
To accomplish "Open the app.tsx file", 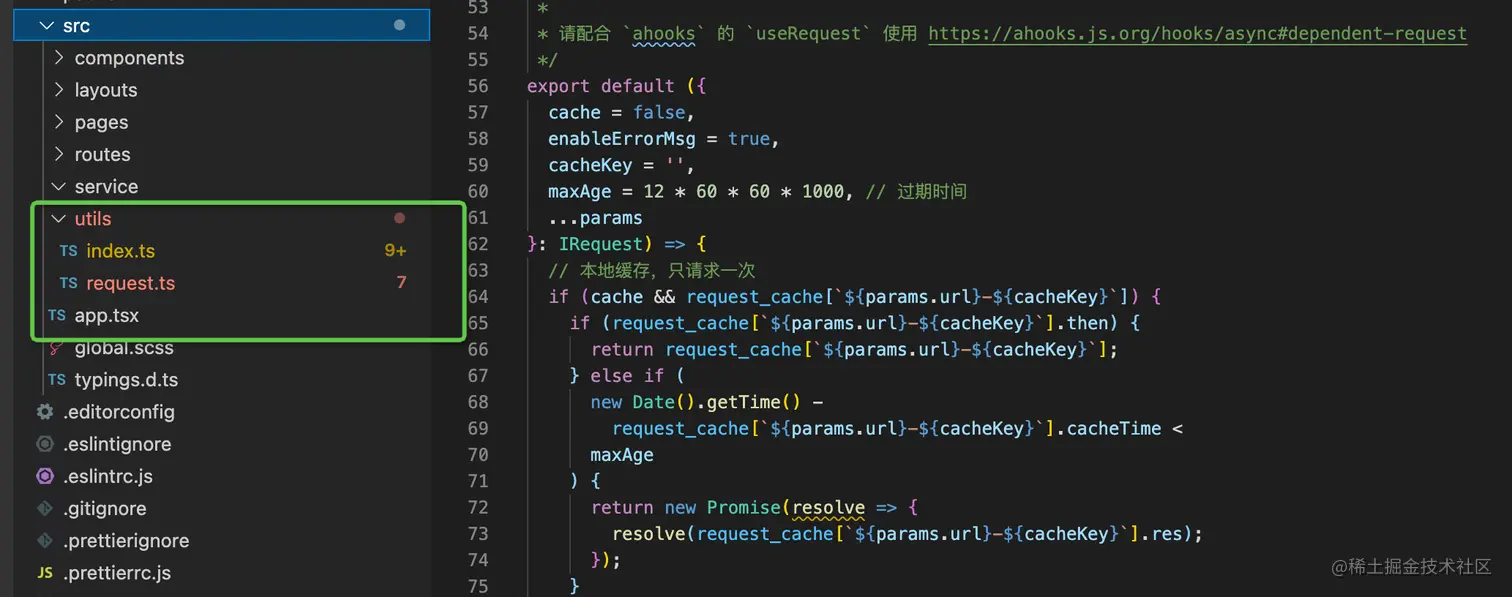I will coord(106,315).
